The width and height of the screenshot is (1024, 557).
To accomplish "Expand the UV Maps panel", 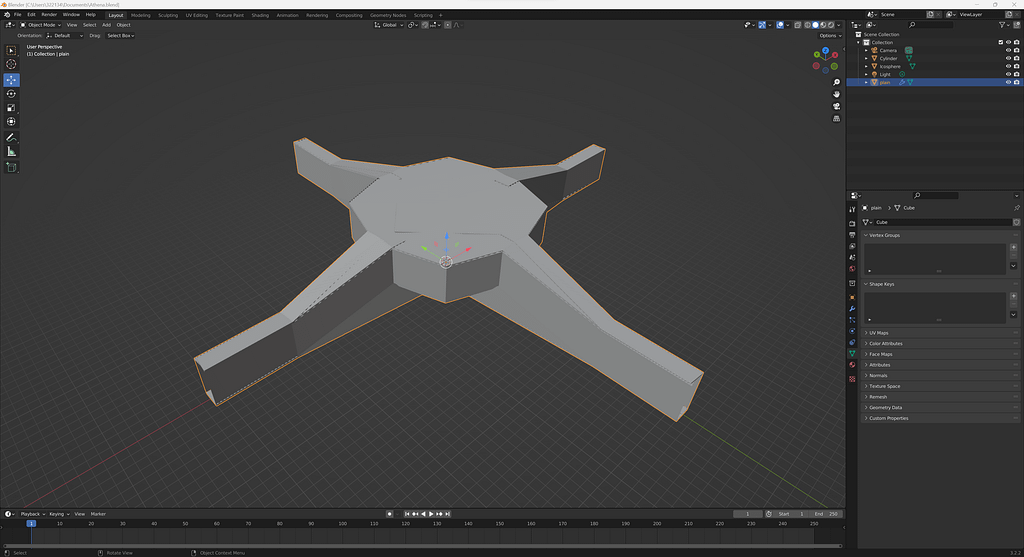I will pyautogui.click(x=880, y=333).
